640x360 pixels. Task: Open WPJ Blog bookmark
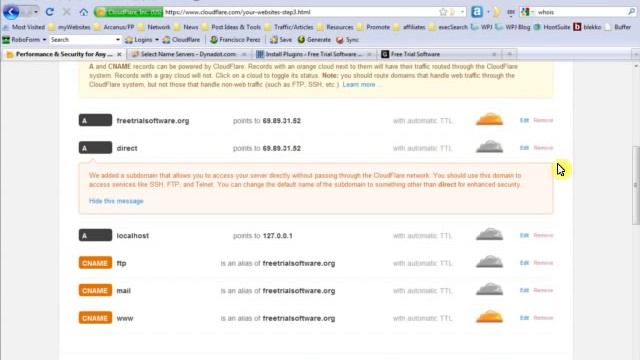coord(512,27)
